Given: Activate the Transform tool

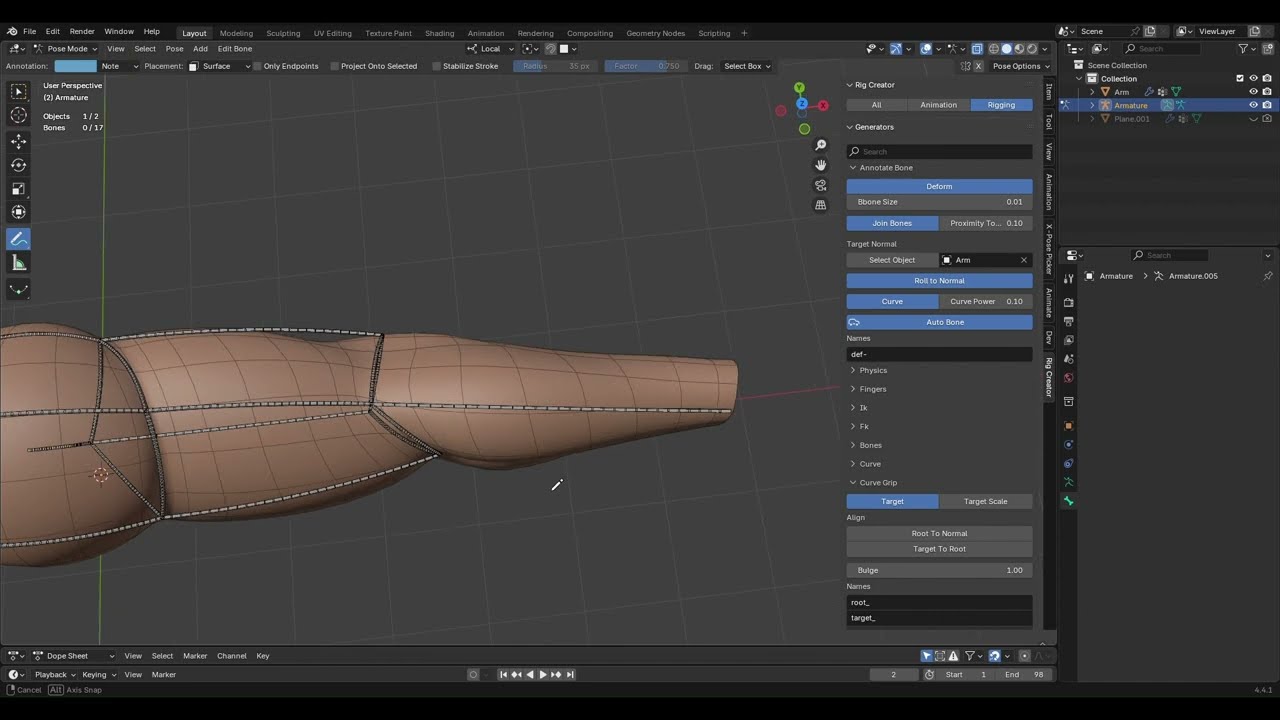Looking at the screenshot, I should pyautogui.click(x=18, y=212).
